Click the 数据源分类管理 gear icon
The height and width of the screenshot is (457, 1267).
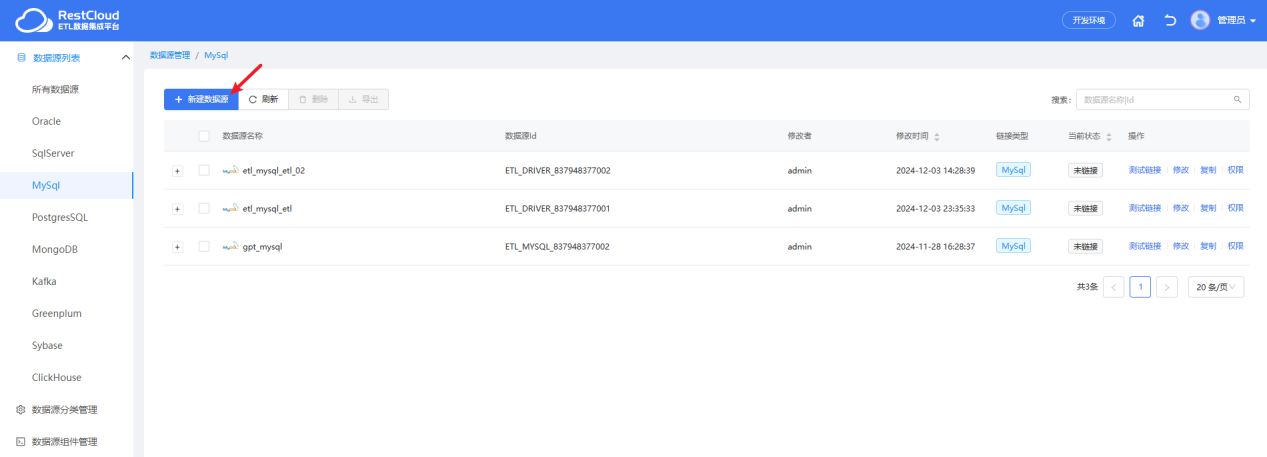coord(20,409)
